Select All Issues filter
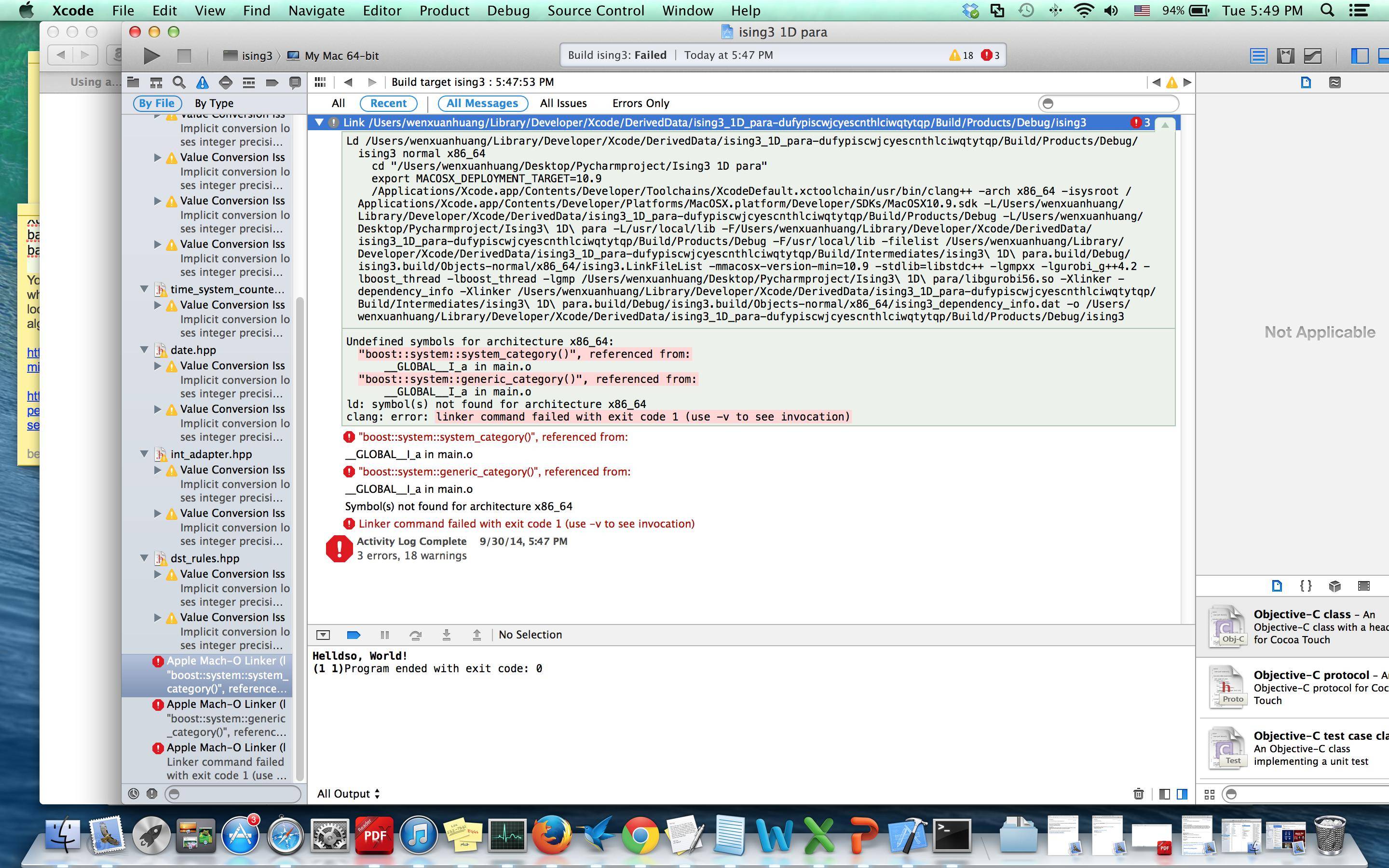Viewport: 1389px width, 868px height. tap(563, 103)
